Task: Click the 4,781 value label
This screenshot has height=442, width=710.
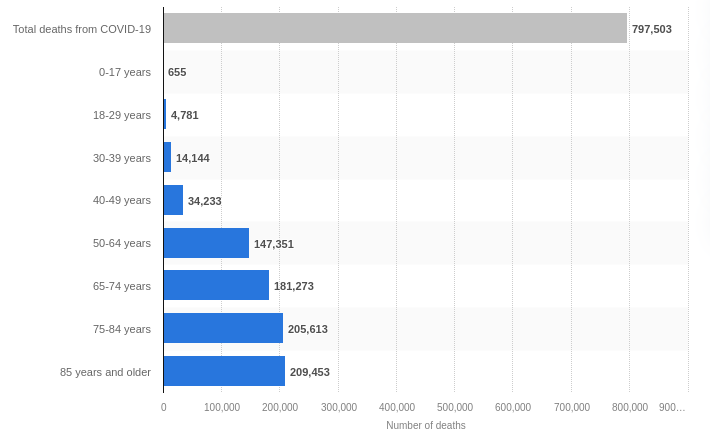Action: (184, 115)
